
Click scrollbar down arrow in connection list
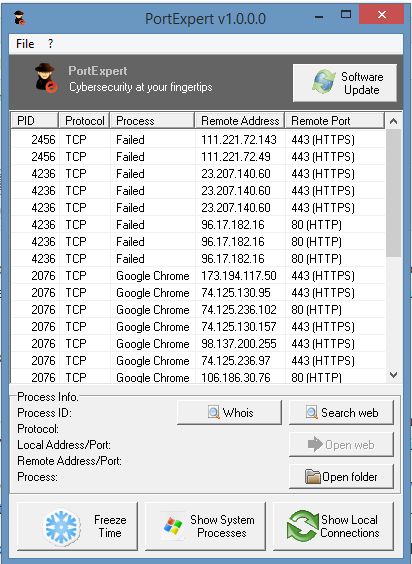point(393,375)
